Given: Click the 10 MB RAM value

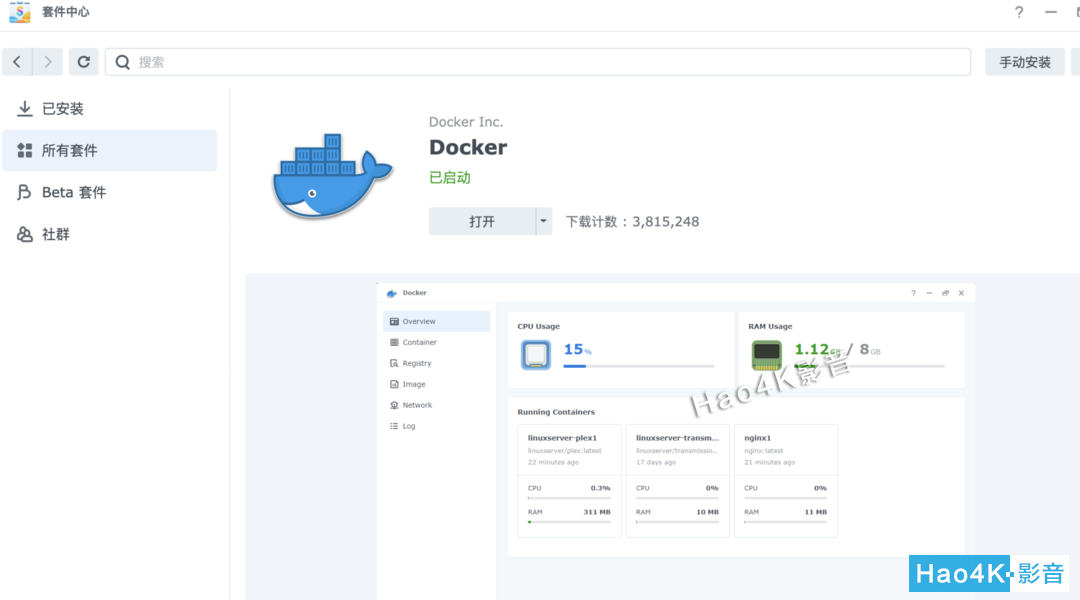Looking at the screenshot, I should pyautogui.click(x=707, y=512).
